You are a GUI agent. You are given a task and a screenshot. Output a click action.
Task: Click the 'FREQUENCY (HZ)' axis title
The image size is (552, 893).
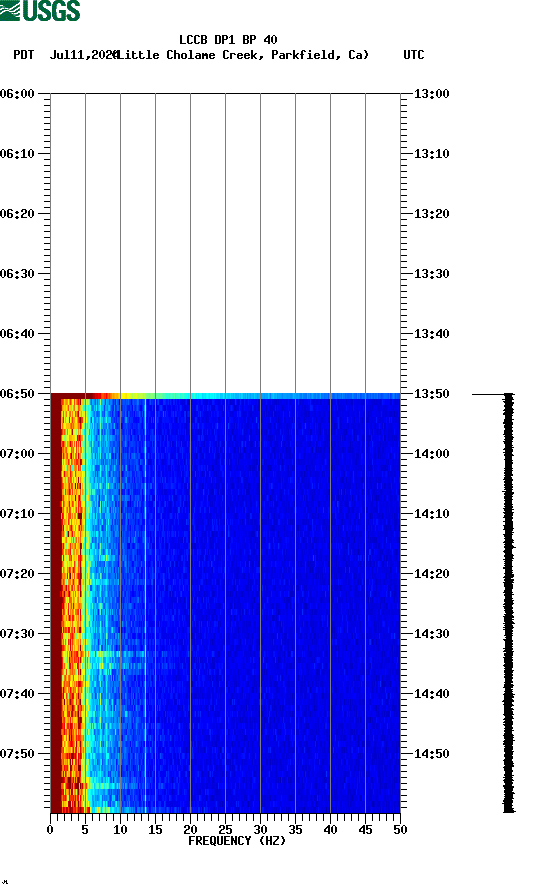point(236,841)
